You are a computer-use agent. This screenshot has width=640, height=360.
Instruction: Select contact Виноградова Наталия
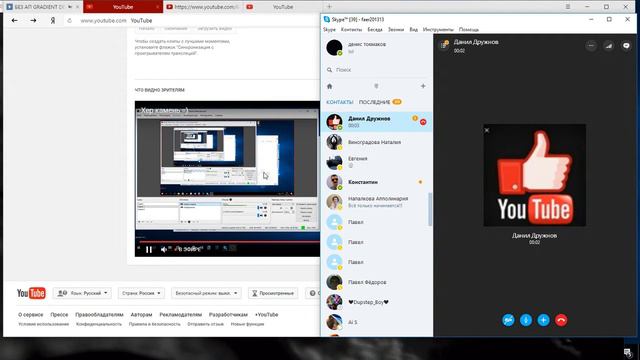[x=376, y=142]
